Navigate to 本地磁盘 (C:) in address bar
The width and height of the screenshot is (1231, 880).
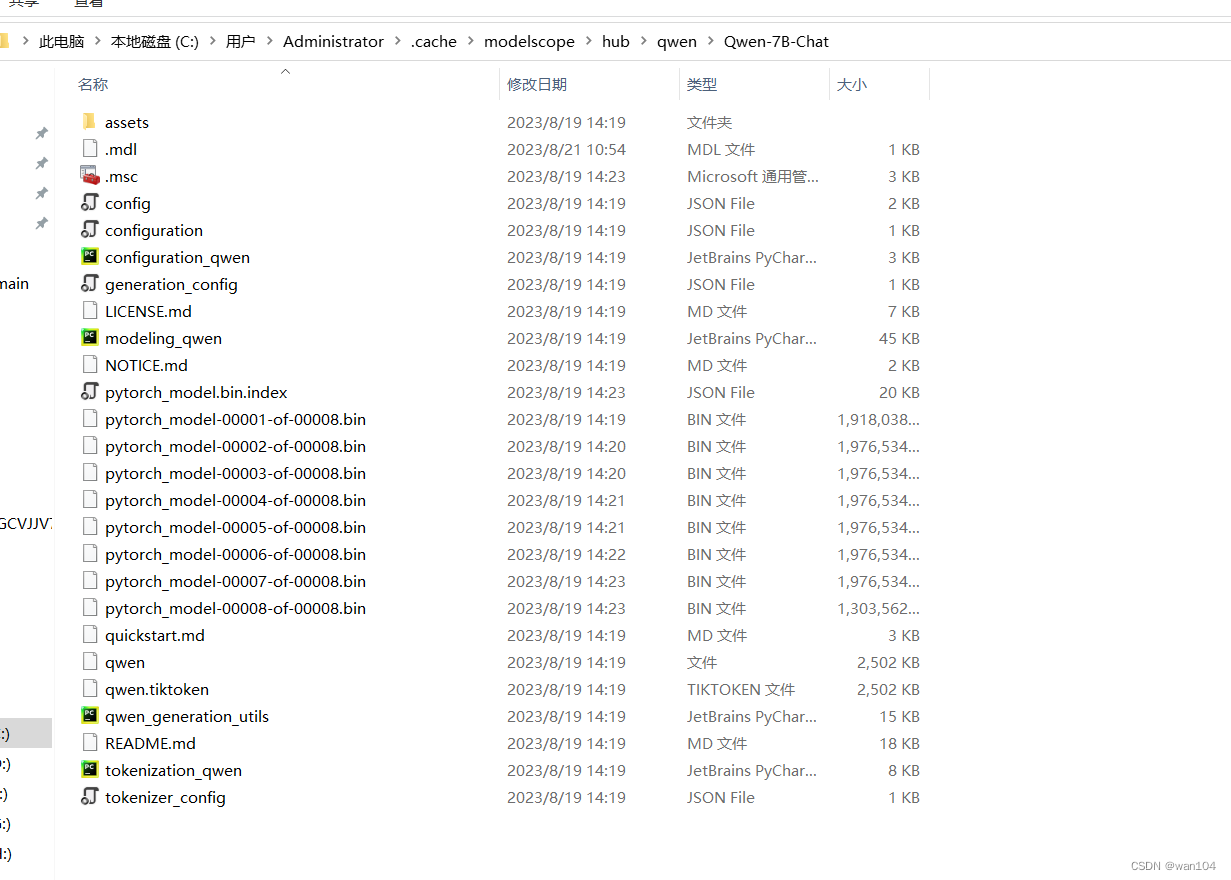coord(155,42)
